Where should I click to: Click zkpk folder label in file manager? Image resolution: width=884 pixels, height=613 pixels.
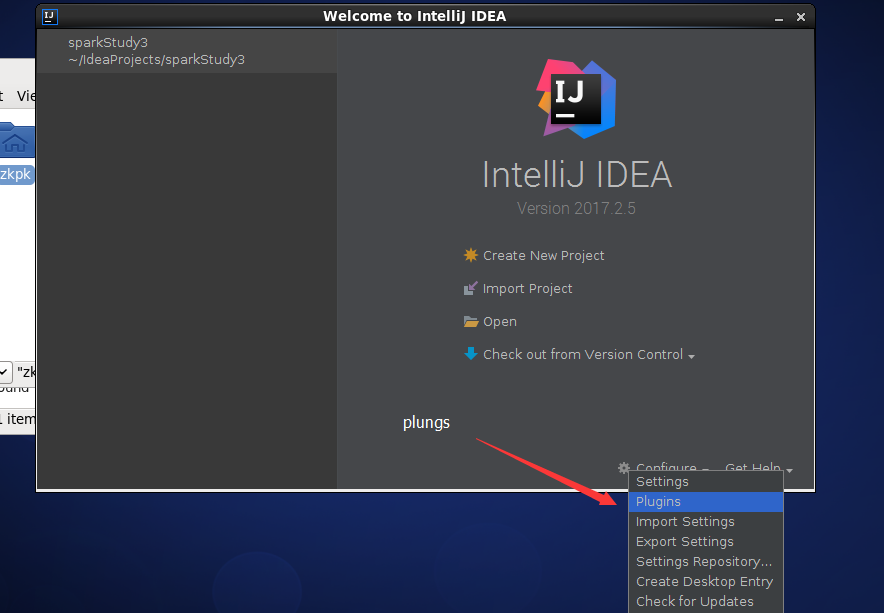(16, 174)
